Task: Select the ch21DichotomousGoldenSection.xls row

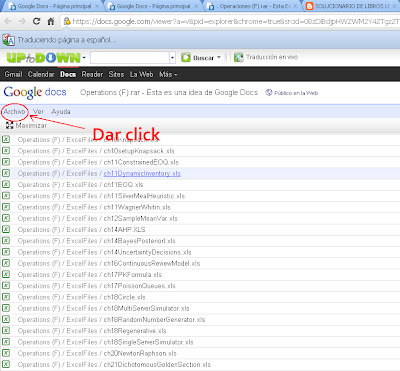Action: click(x=200, y=364)
